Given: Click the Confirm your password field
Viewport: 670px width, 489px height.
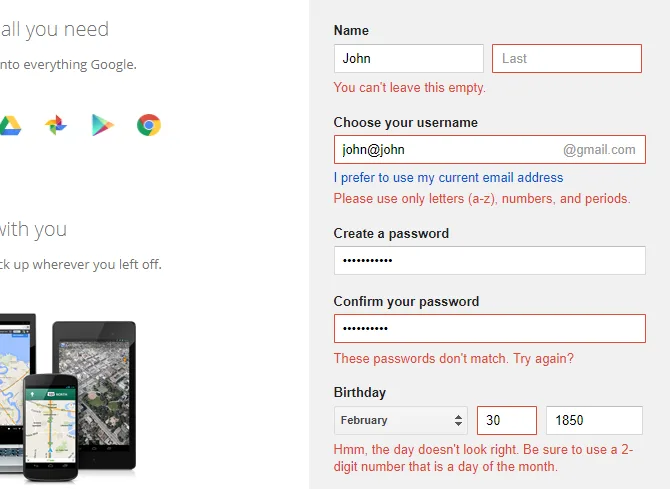Looking at the screenshot, I should 489,329.
